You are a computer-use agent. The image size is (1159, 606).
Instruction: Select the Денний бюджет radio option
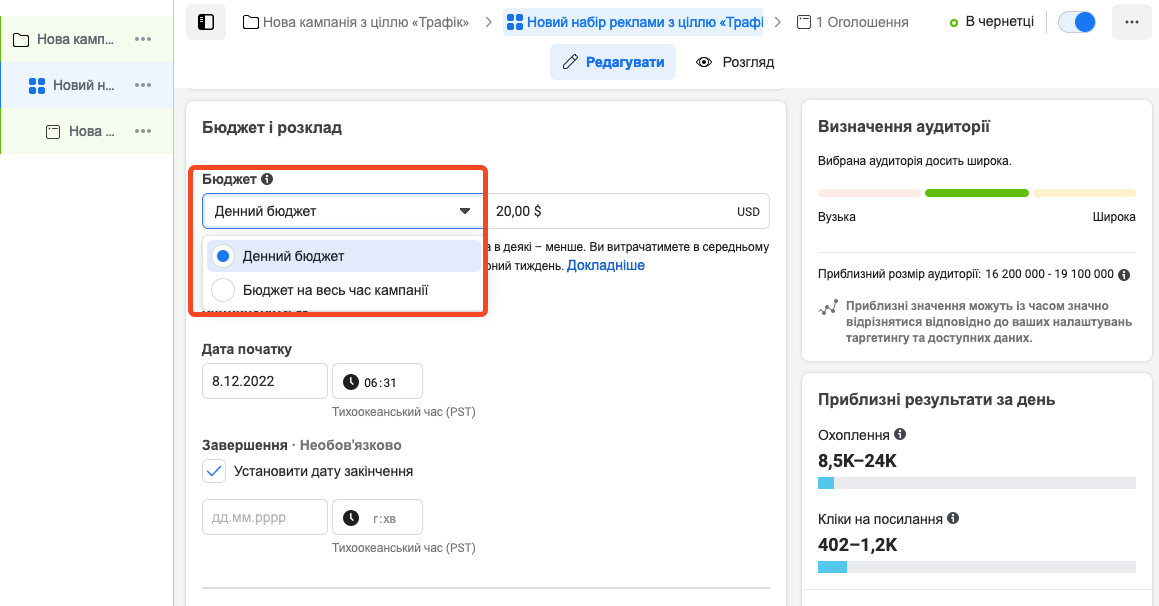tap(223, 256)
